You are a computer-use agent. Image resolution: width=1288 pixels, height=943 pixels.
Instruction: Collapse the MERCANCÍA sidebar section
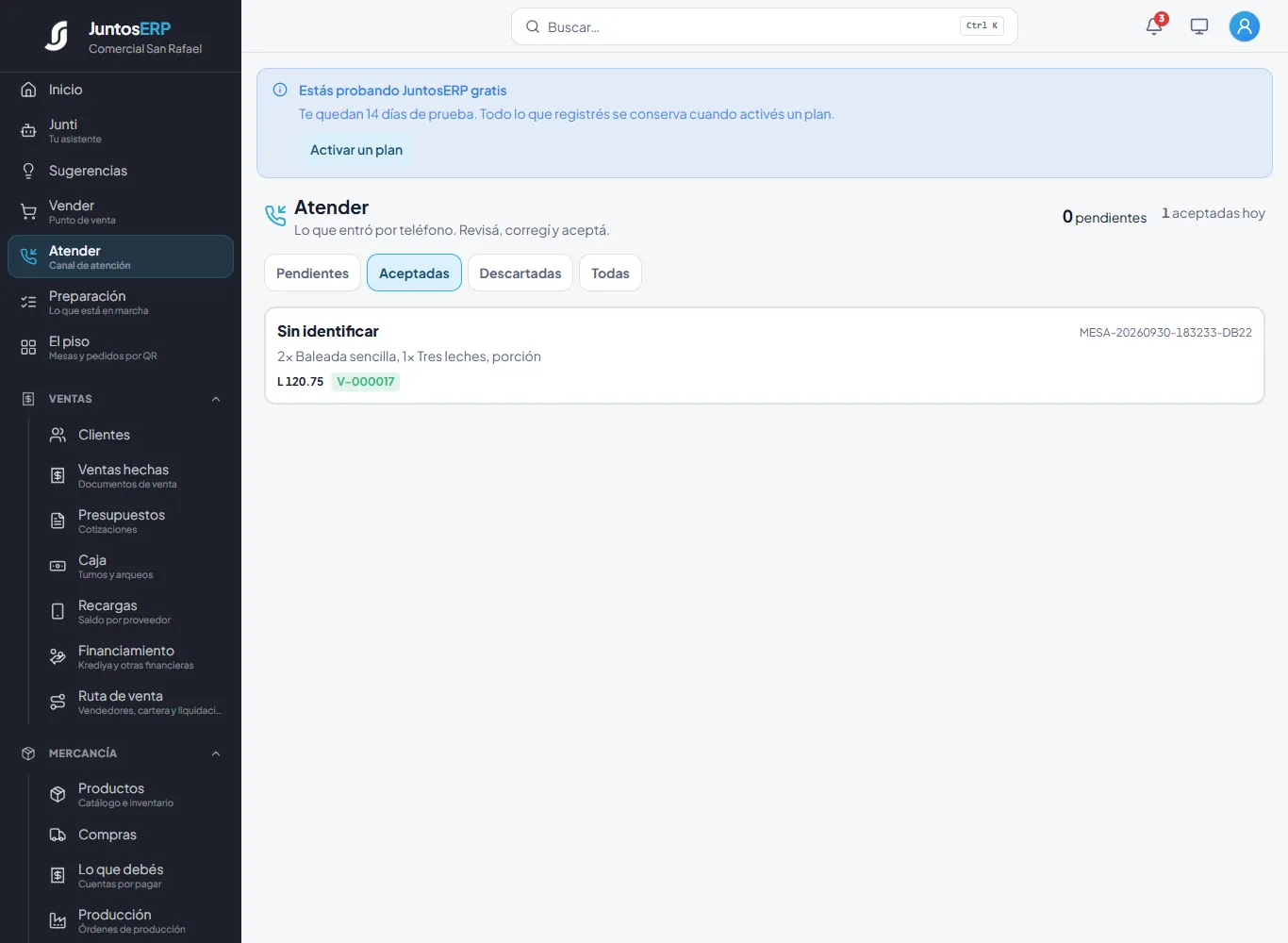(216, 753)
